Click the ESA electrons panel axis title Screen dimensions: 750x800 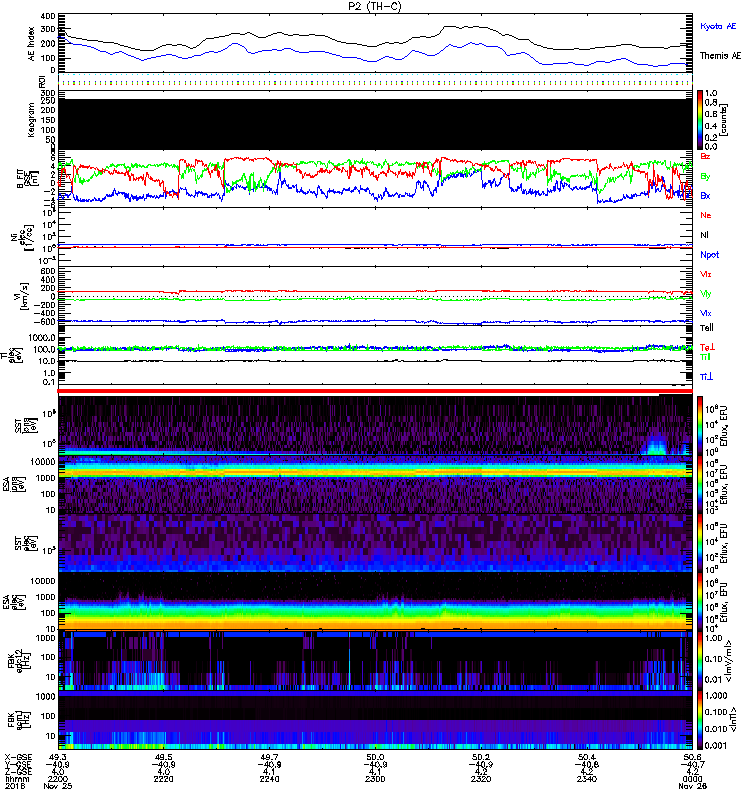15,602
